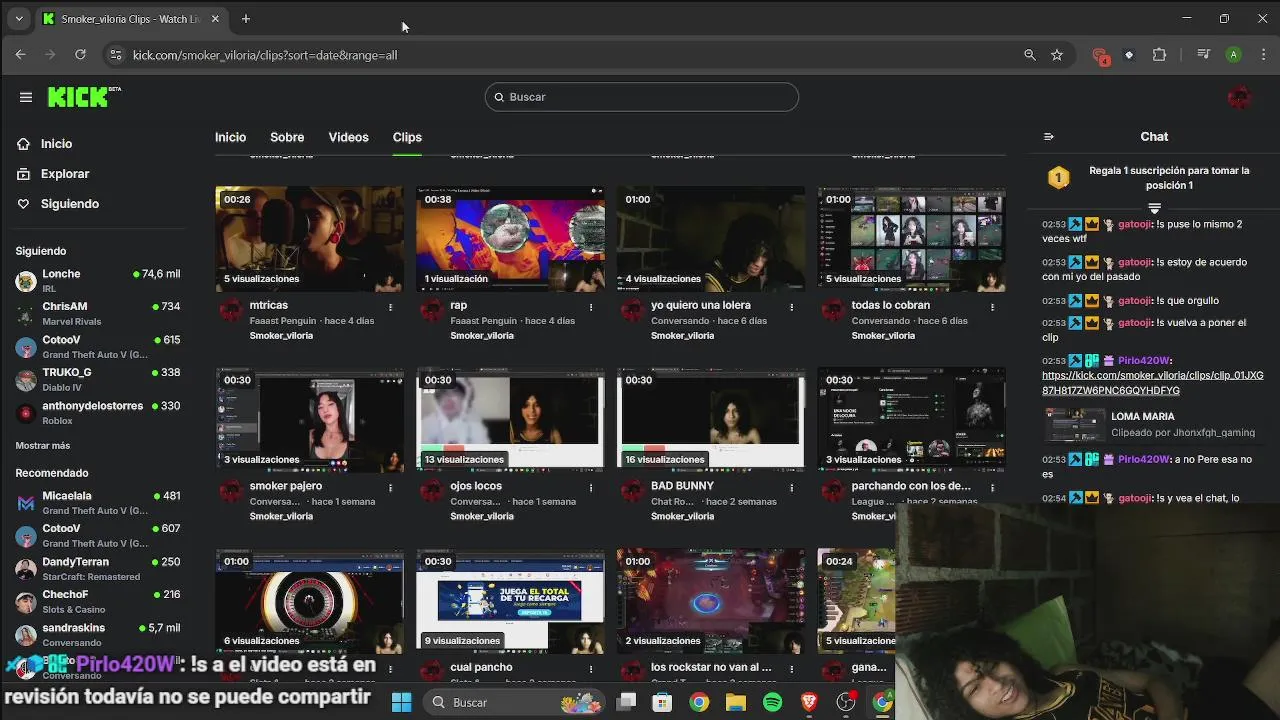
Task: Play the BAD BUNNY clip thumbnail
Action: (x=711, y=420)
